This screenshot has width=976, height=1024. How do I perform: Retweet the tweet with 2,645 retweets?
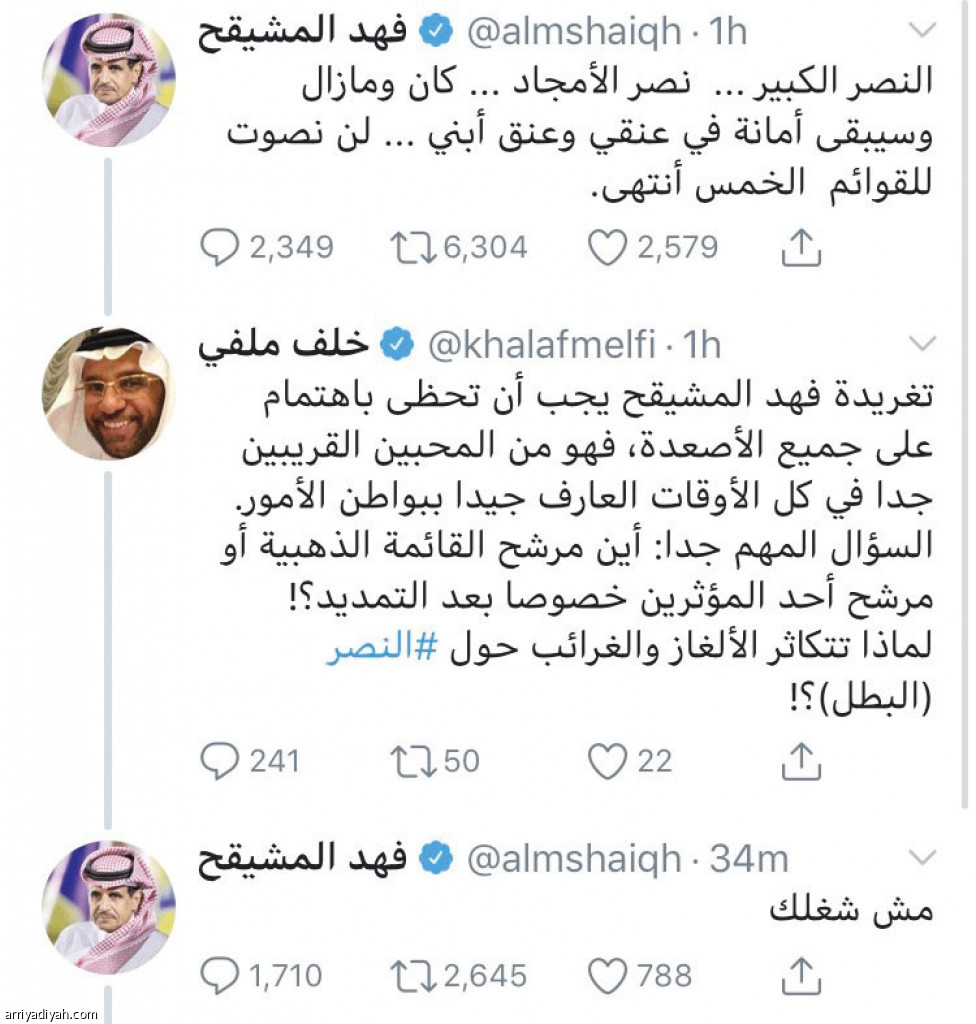(413, 976)
